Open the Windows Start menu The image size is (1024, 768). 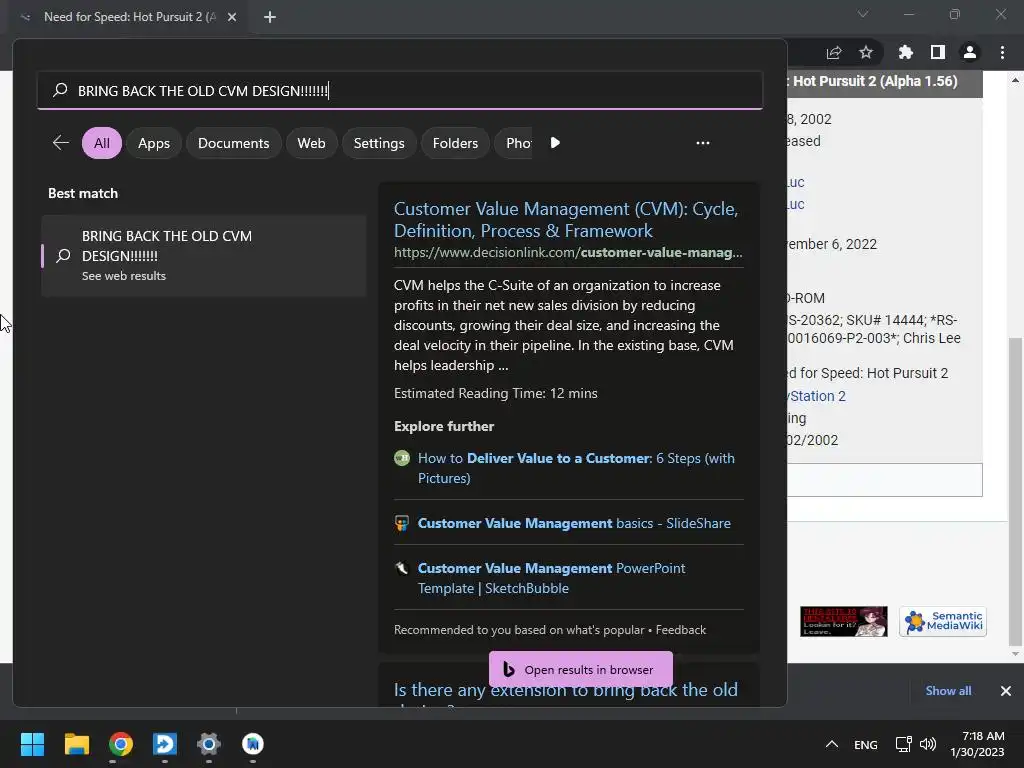(x=32, y=744)
